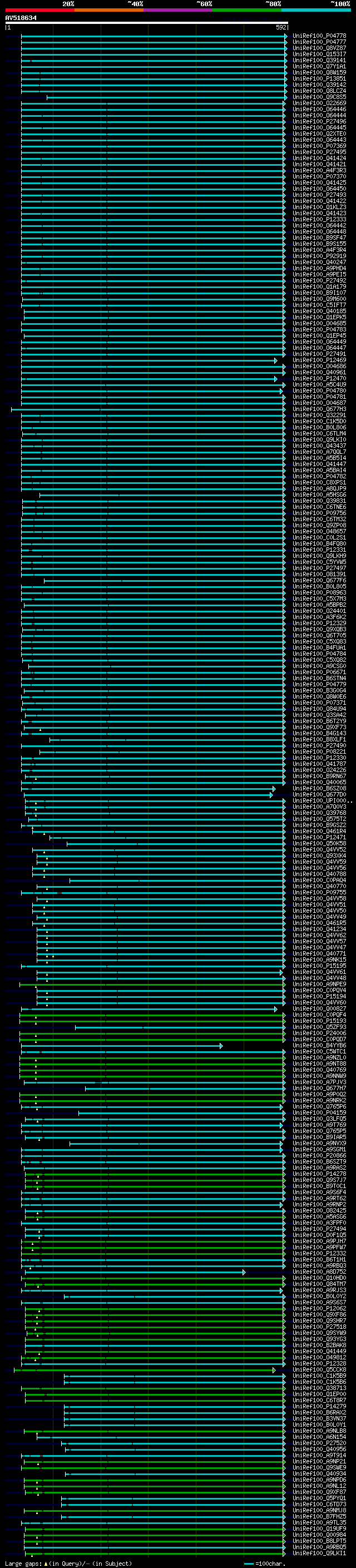Click the UniRef100_Q677D0 label
This screenshot has height=1568, width=356.
(319, 795)
